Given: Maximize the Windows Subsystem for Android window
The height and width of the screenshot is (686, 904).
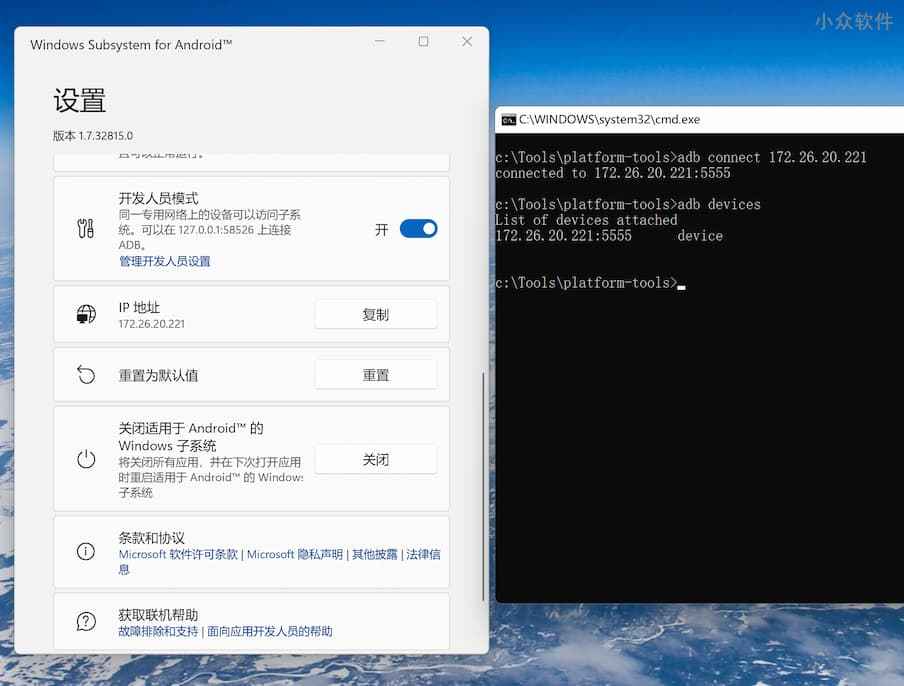Looking at the screenshot, I should point(423,42).
